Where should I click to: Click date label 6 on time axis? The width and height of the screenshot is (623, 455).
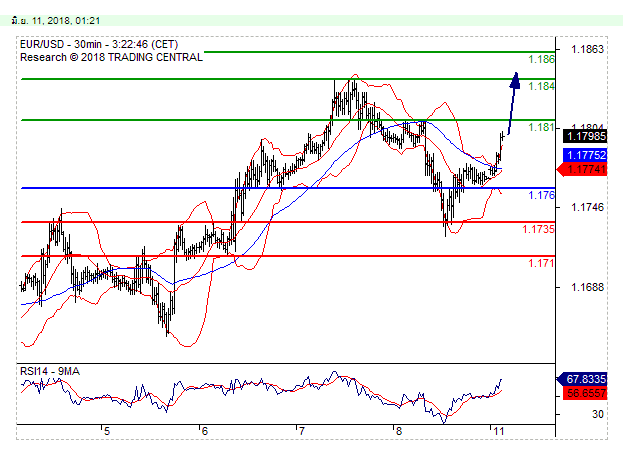[205, 432]
